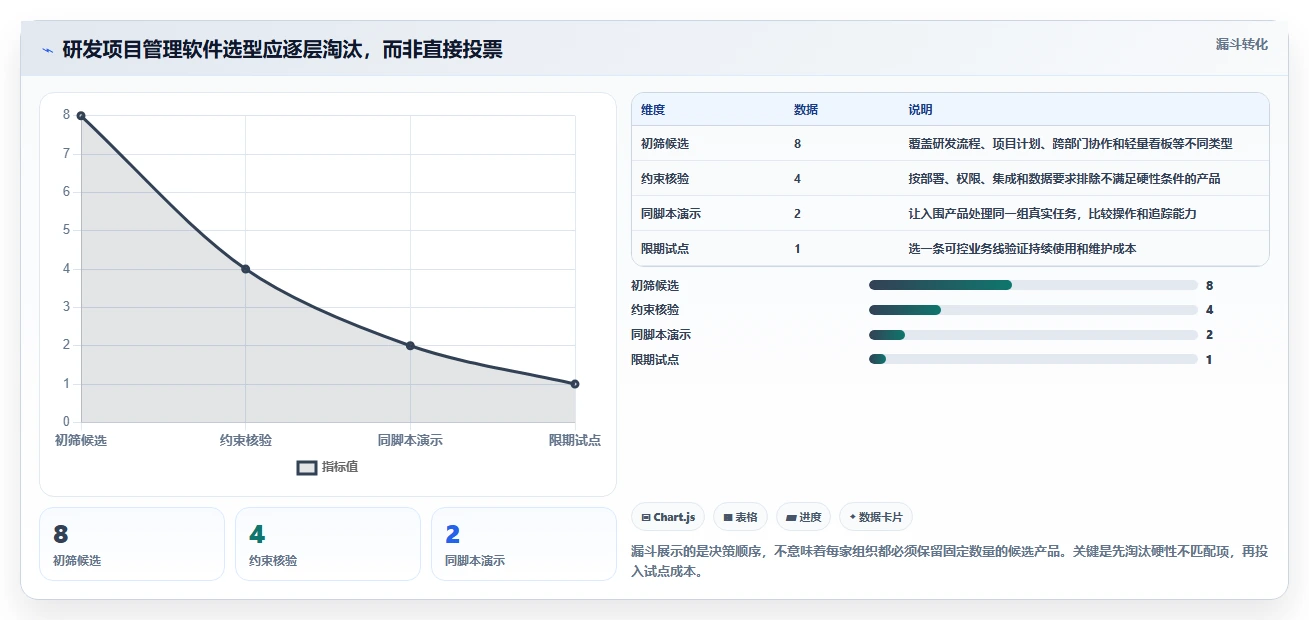Click the 限期试点 cell in the table

click(x=665, y=249)
